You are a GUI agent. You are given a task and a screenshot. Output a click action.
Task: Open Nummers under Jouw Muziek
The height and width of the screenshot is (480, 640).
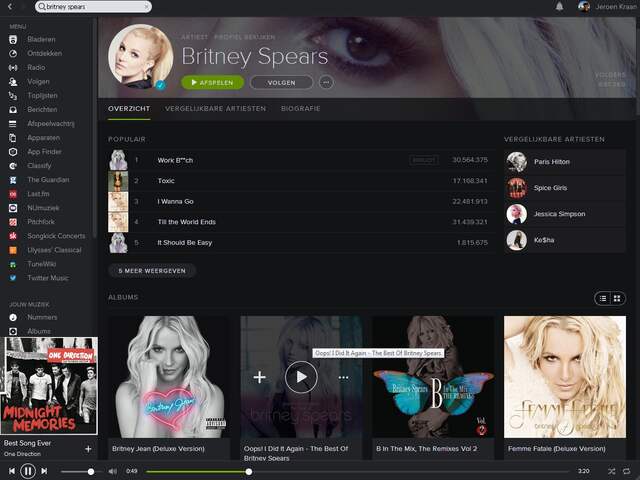pos(42,317)
